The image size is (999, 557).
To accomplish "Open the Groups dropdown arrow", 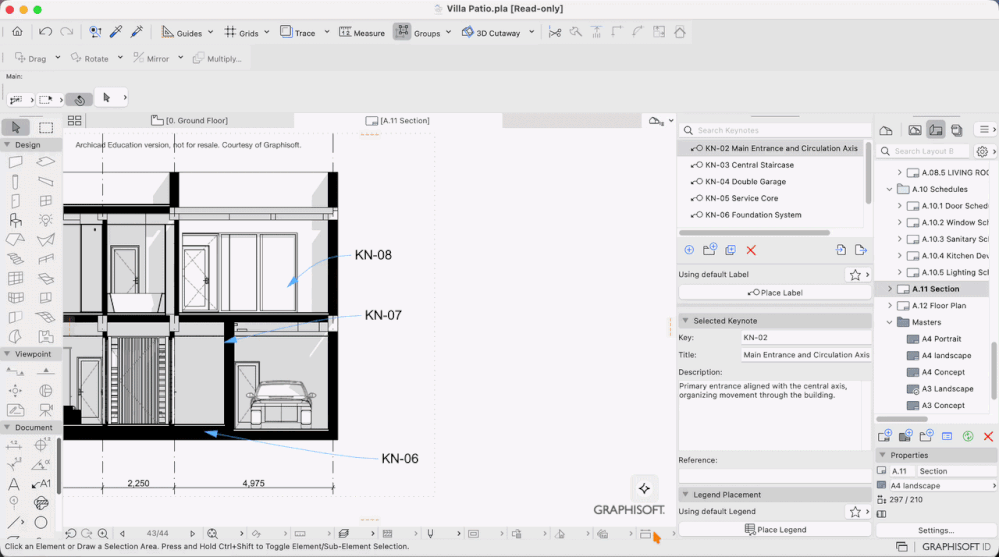I will tap(449, 32).
